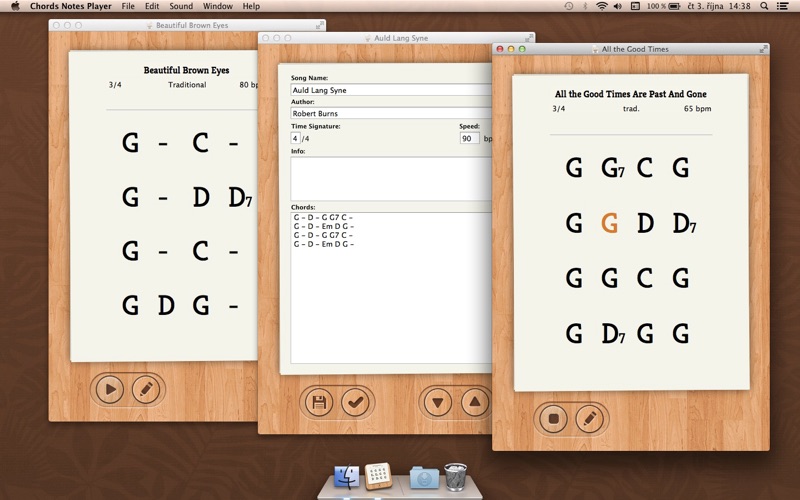
Task: Save song with the floppy disk icon
Action: pos(319,402)
